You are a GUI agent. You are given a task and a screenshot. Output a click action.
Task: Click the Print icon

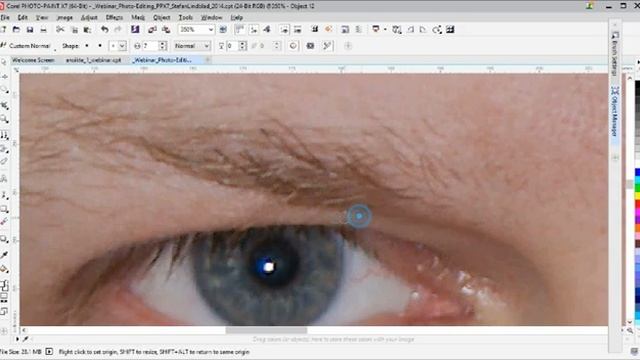[x=43, y=29]
